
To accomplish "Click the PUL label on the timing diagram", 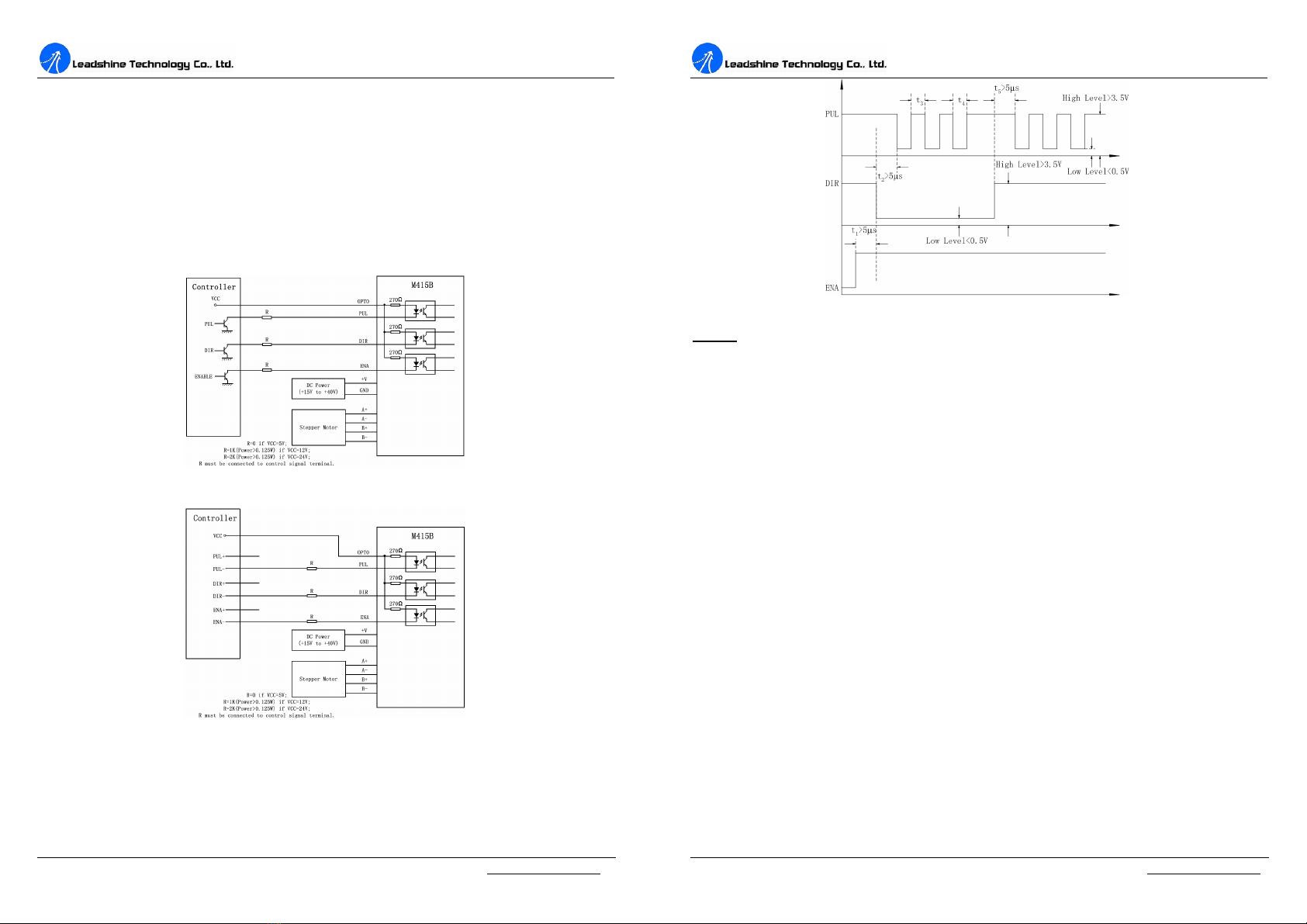I will 832,114.
